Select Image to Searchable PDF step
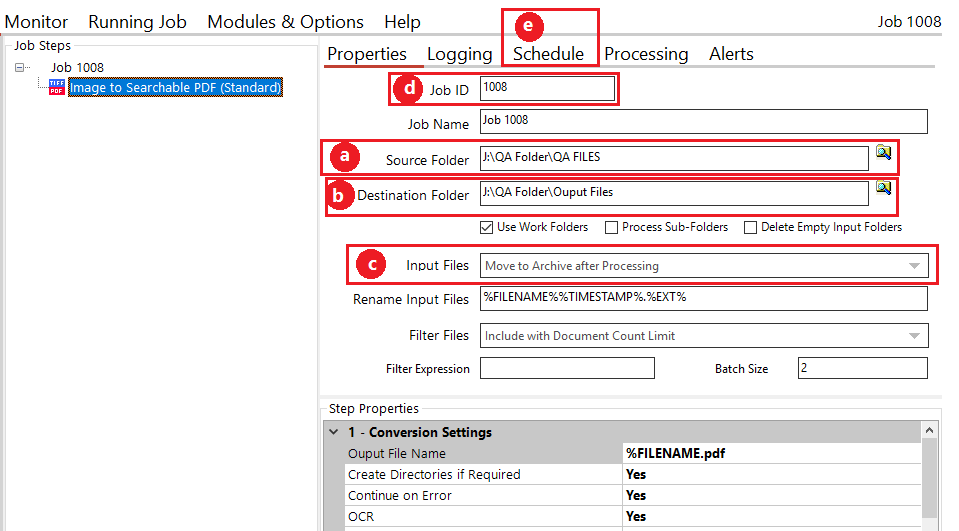Image resolution: width=959 pixels, height=531 pixels. [x=176, y=87]
